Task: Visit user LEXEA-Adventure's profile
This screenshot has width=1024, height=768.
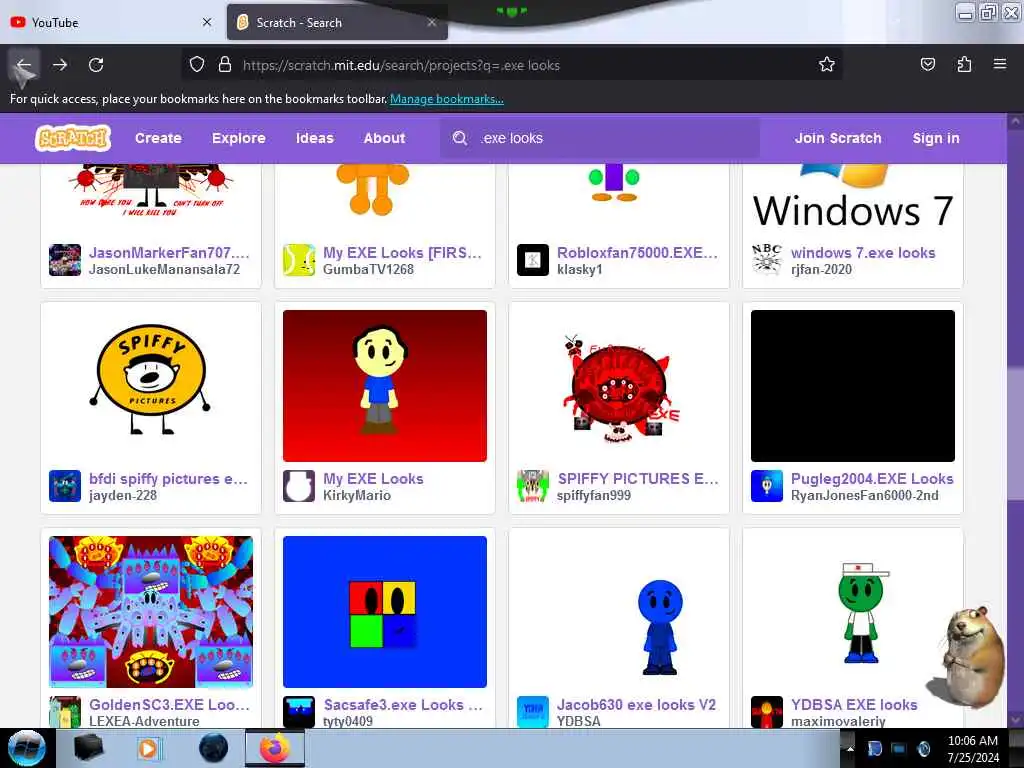Action: pos(144,721)
